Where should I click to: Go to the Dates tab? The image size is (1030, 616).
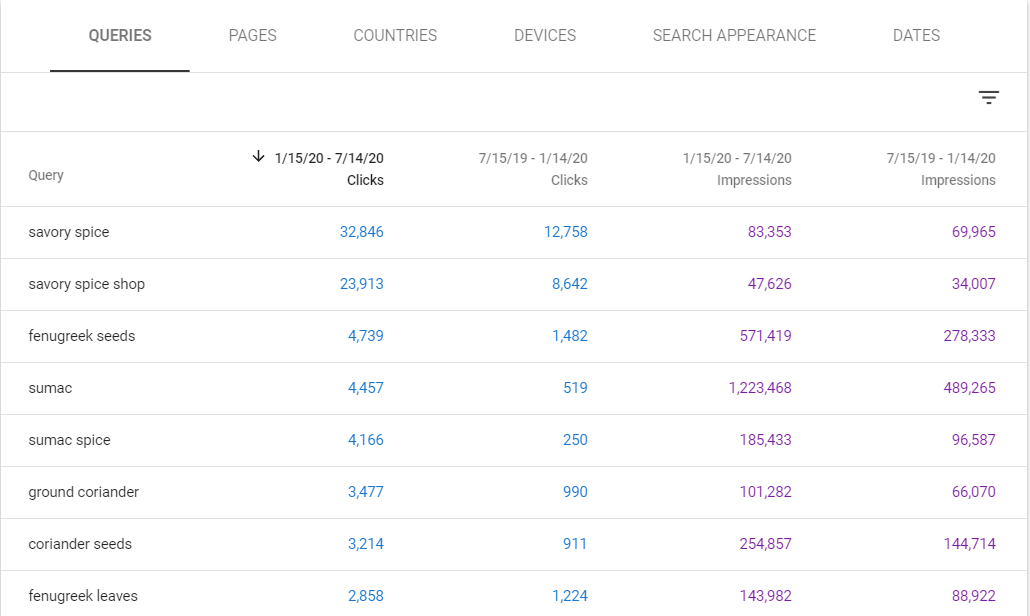click(916, 36)
